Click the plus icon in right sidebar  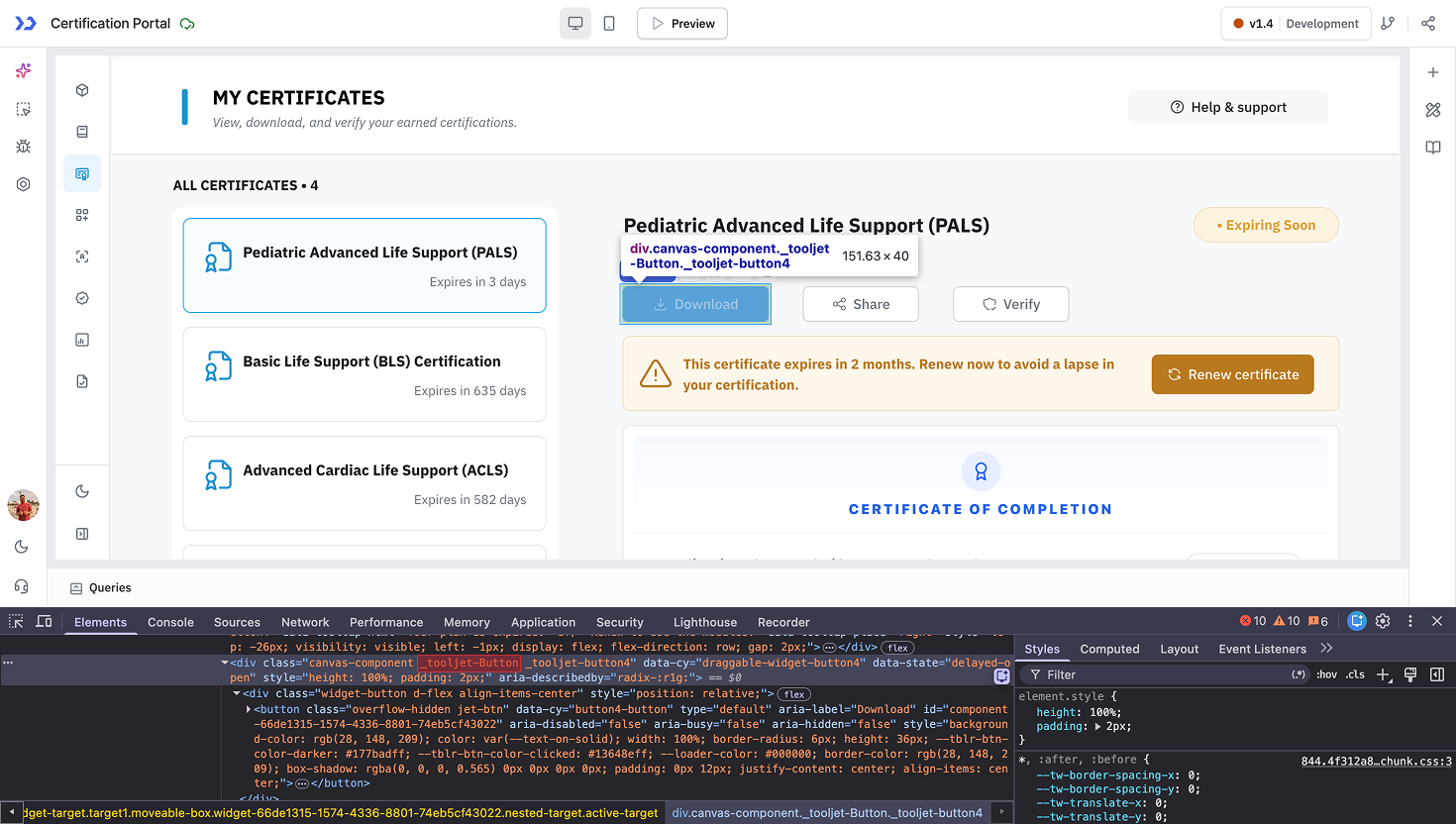(1433, 72)
